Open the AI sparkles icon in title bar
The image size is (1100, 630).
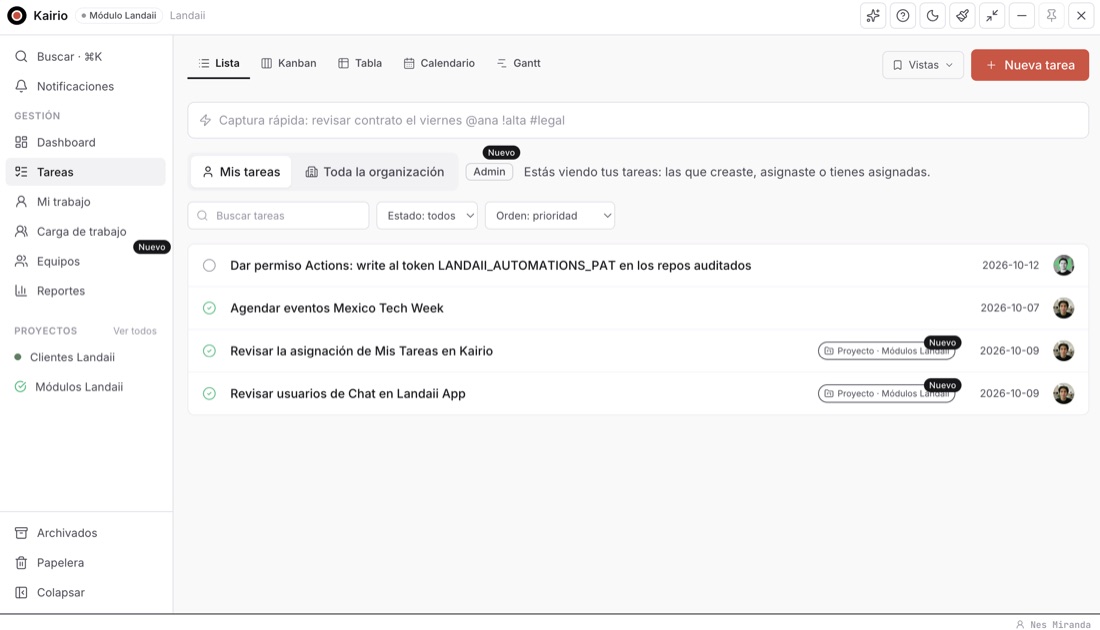873,15
